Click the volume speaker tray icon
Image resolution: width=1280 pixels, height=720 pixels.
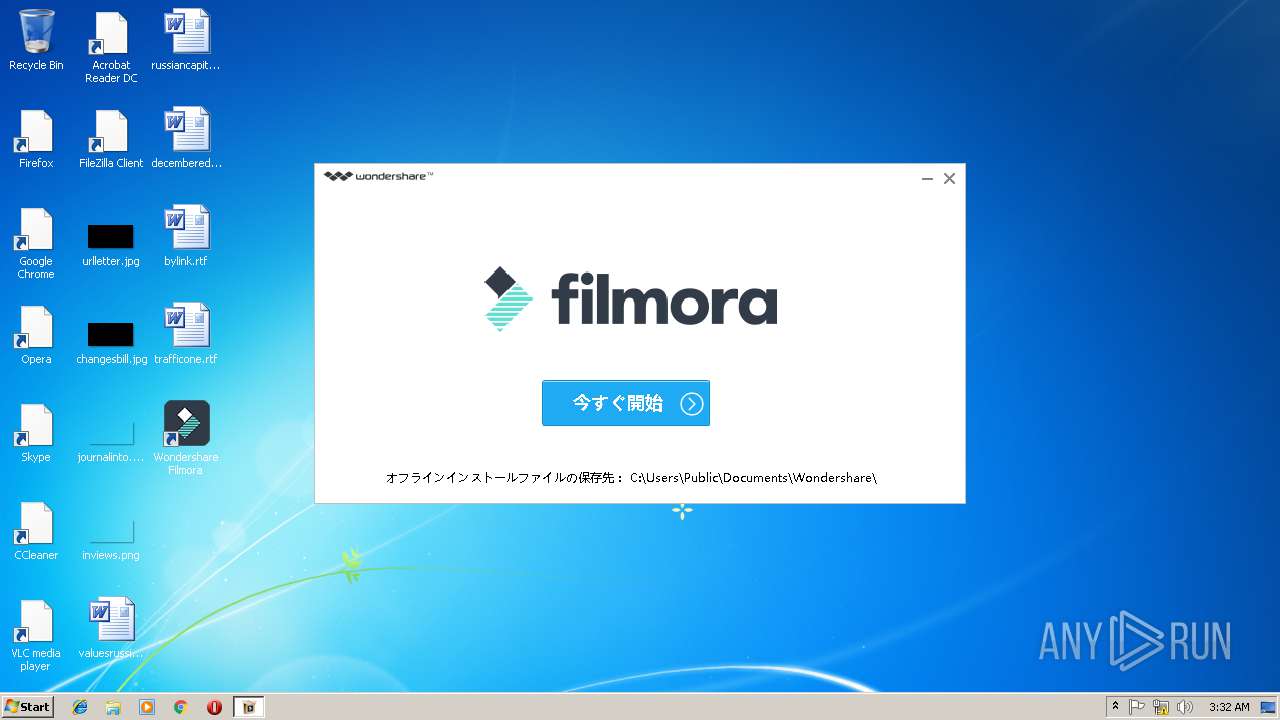point(1185,707)
